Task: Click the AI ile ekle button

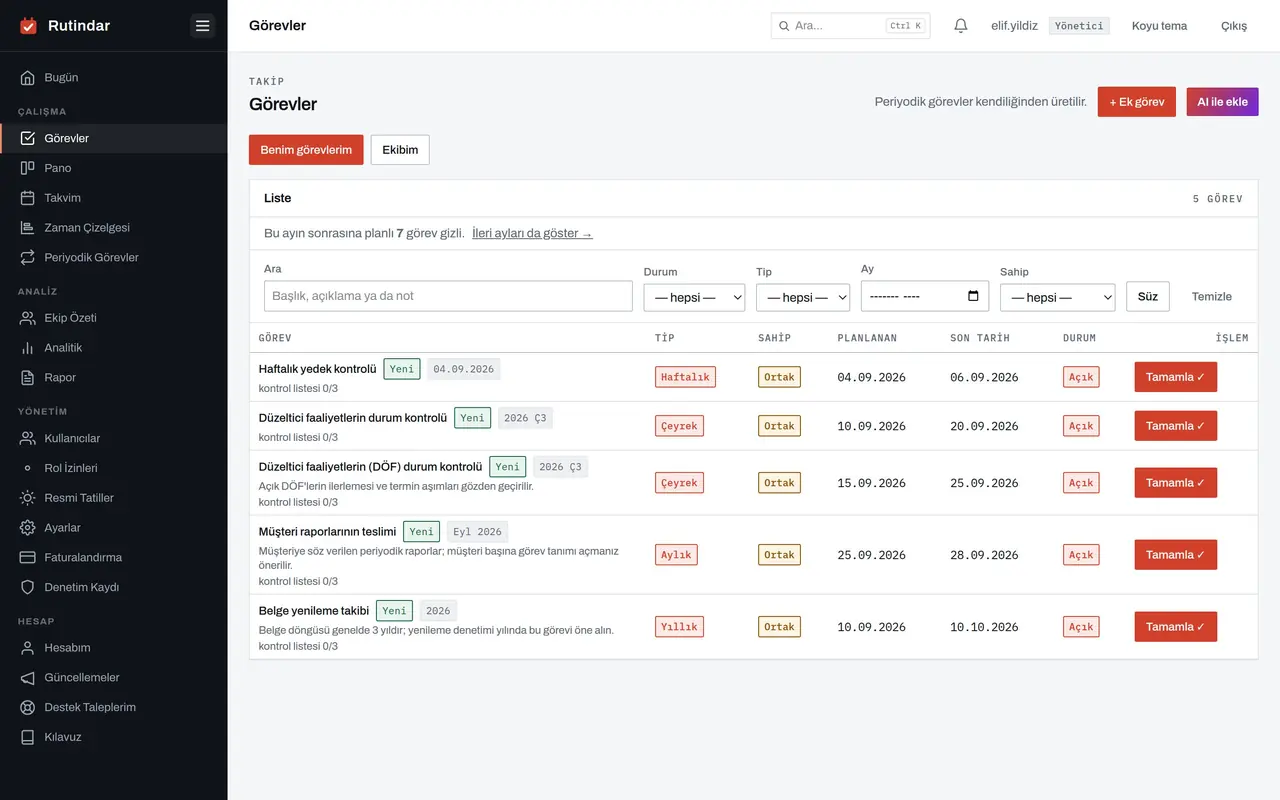Action: 1222,102
